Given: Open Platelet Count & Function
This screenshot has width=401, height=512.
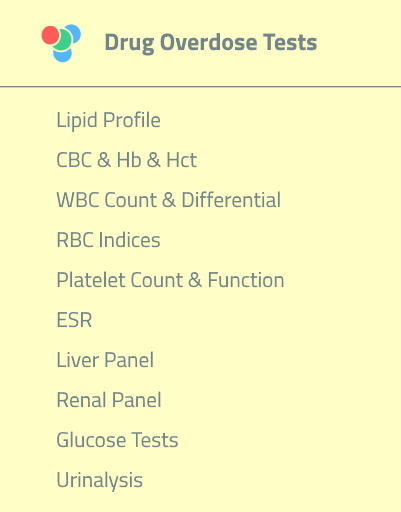Looking at the screenshot, I should (170, 280).
